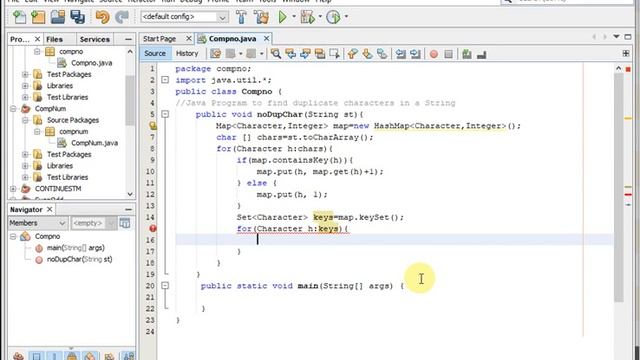Click the Save All toolbar icon
This screenshot has width=640, height=360.
(77, 17)
